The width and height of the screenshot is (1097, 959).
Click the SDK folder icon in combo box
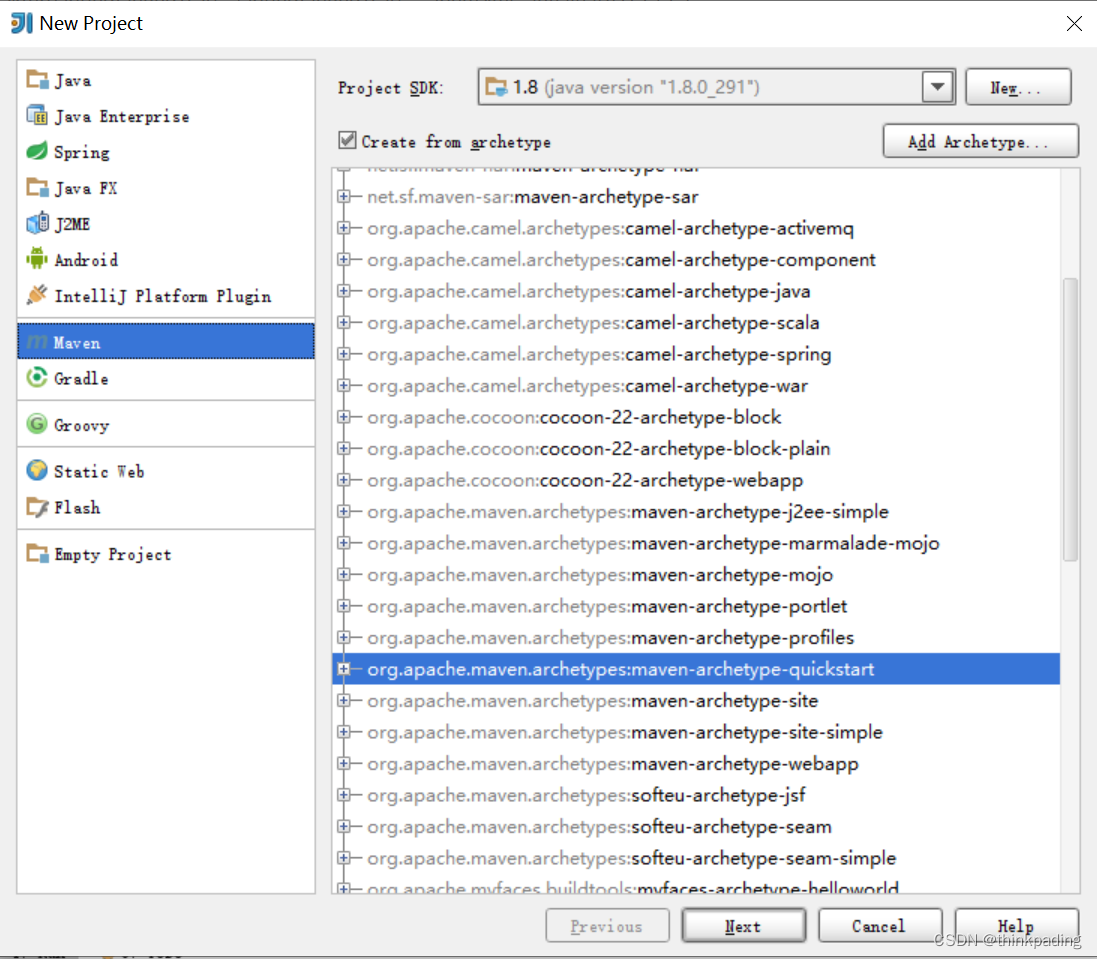496,87
